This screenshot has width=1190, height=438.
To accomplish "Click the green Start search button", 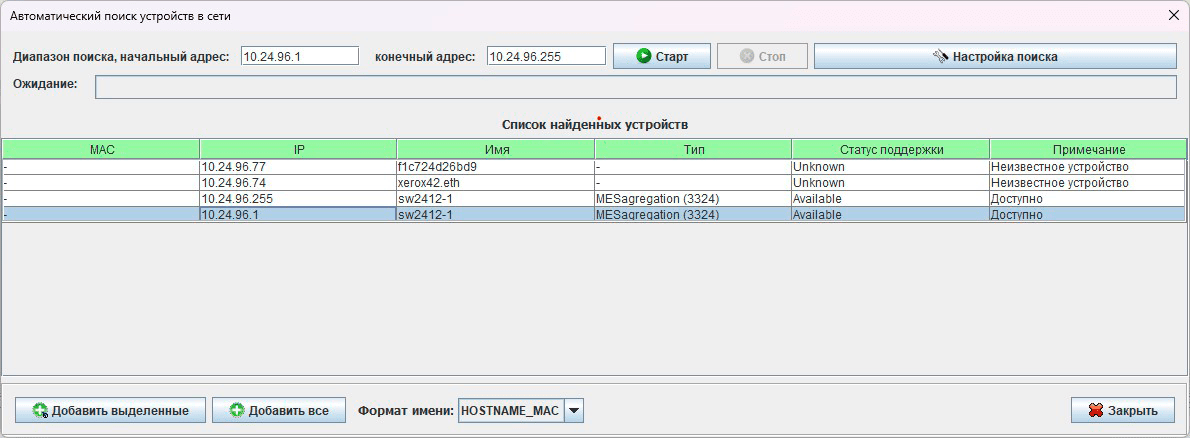I will tap(661, 57).
